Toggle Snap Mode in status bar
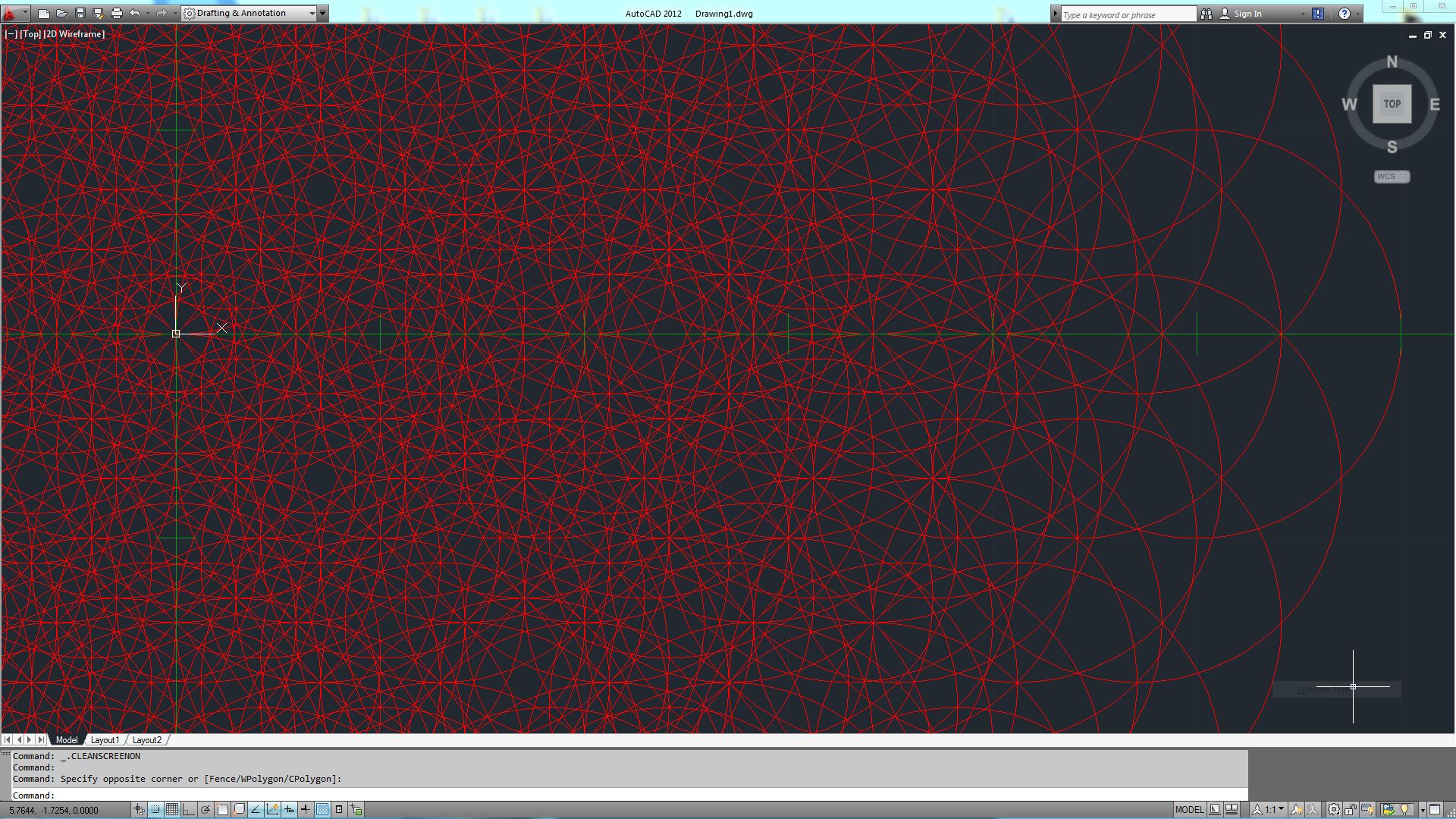The width and height of the screenshot is (1456, 819). click(x=155, y=810)
